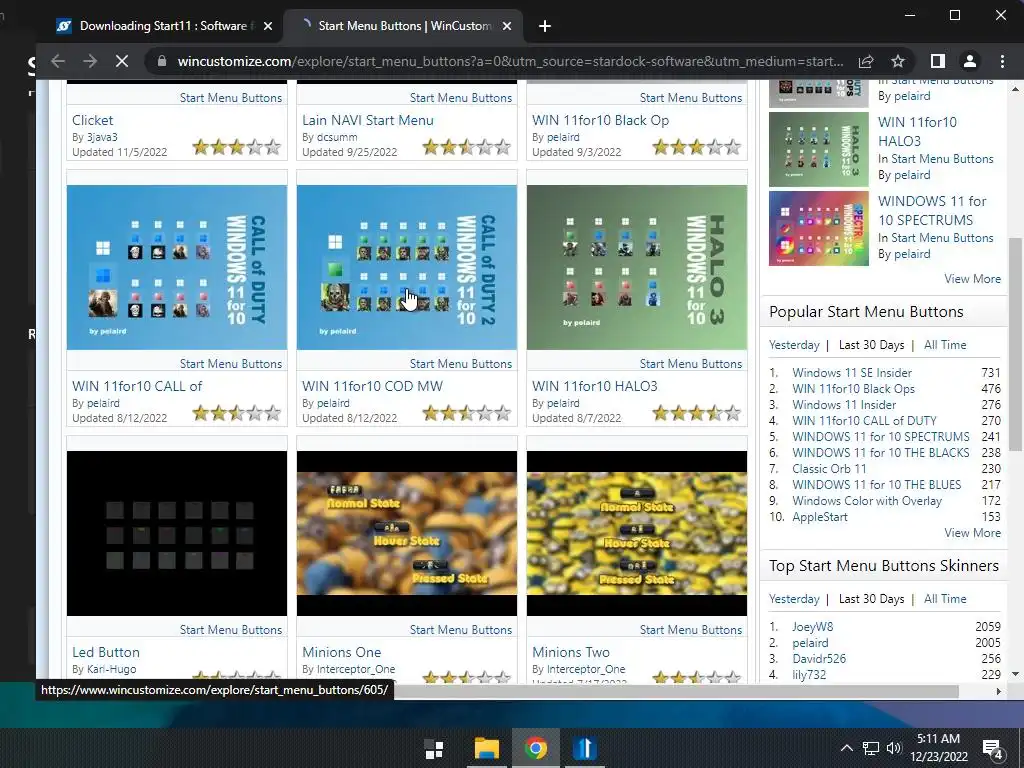
Task: Select All Time filter under Top Skinners
Action: pyautogui.click(x=945, y=599)
